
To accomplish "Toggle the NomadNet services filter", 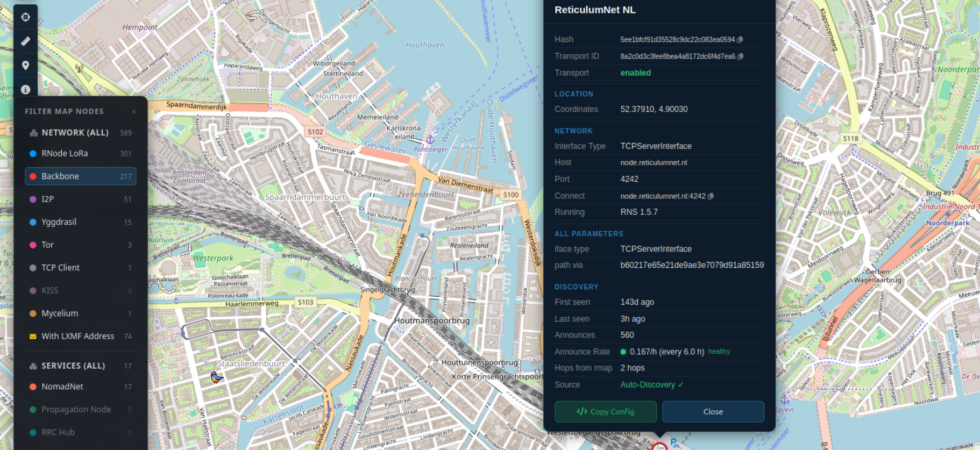I will (81, 387).
